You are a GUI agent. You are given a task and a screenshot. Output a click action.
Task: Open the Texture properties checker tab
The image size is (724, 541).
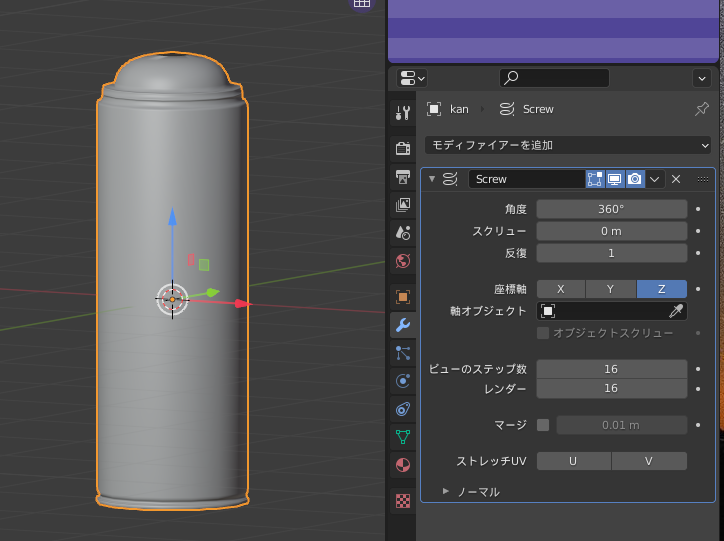(403, 501)
